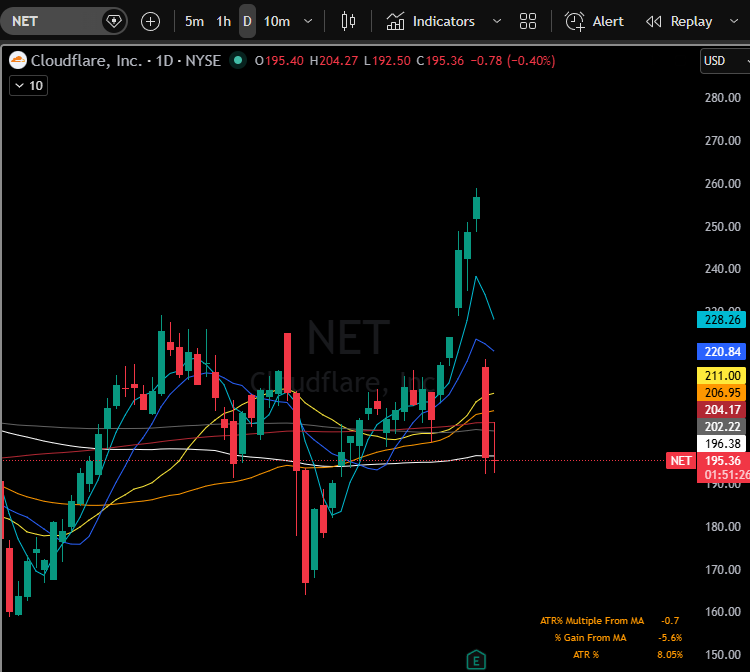This screenshot has height=672, width=750.
Task: Expand the Indicators favorites dropdown arrow
Action: coord(497,22)
